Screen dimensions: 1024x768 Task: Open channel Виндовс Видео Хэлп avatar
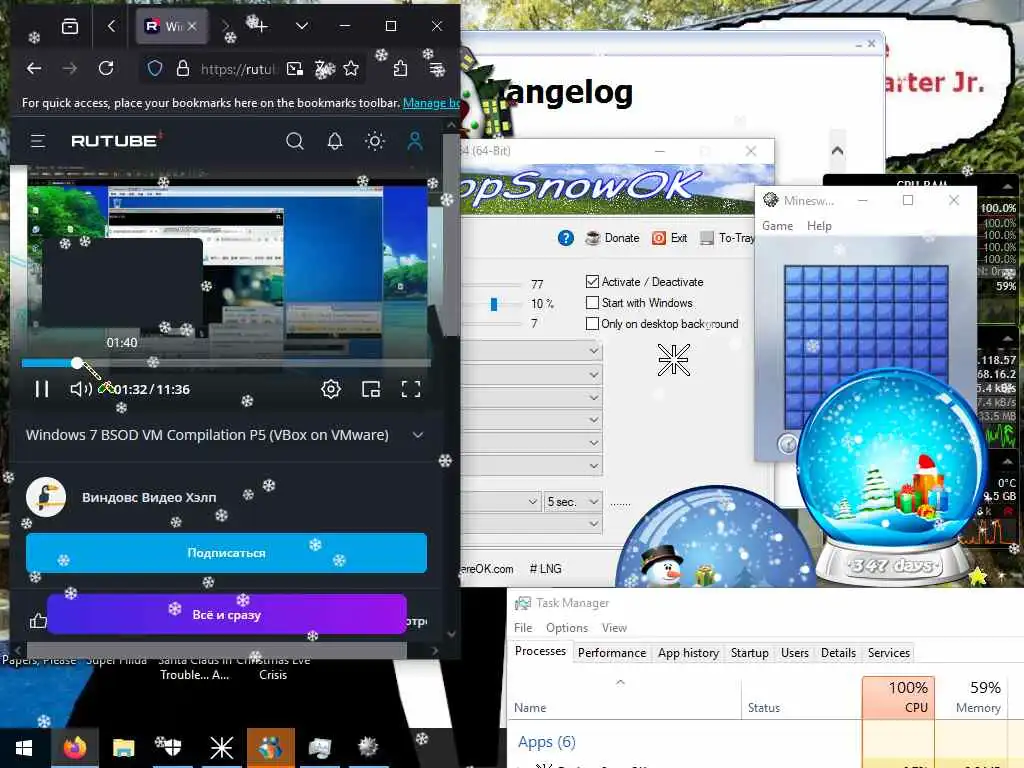46,497
